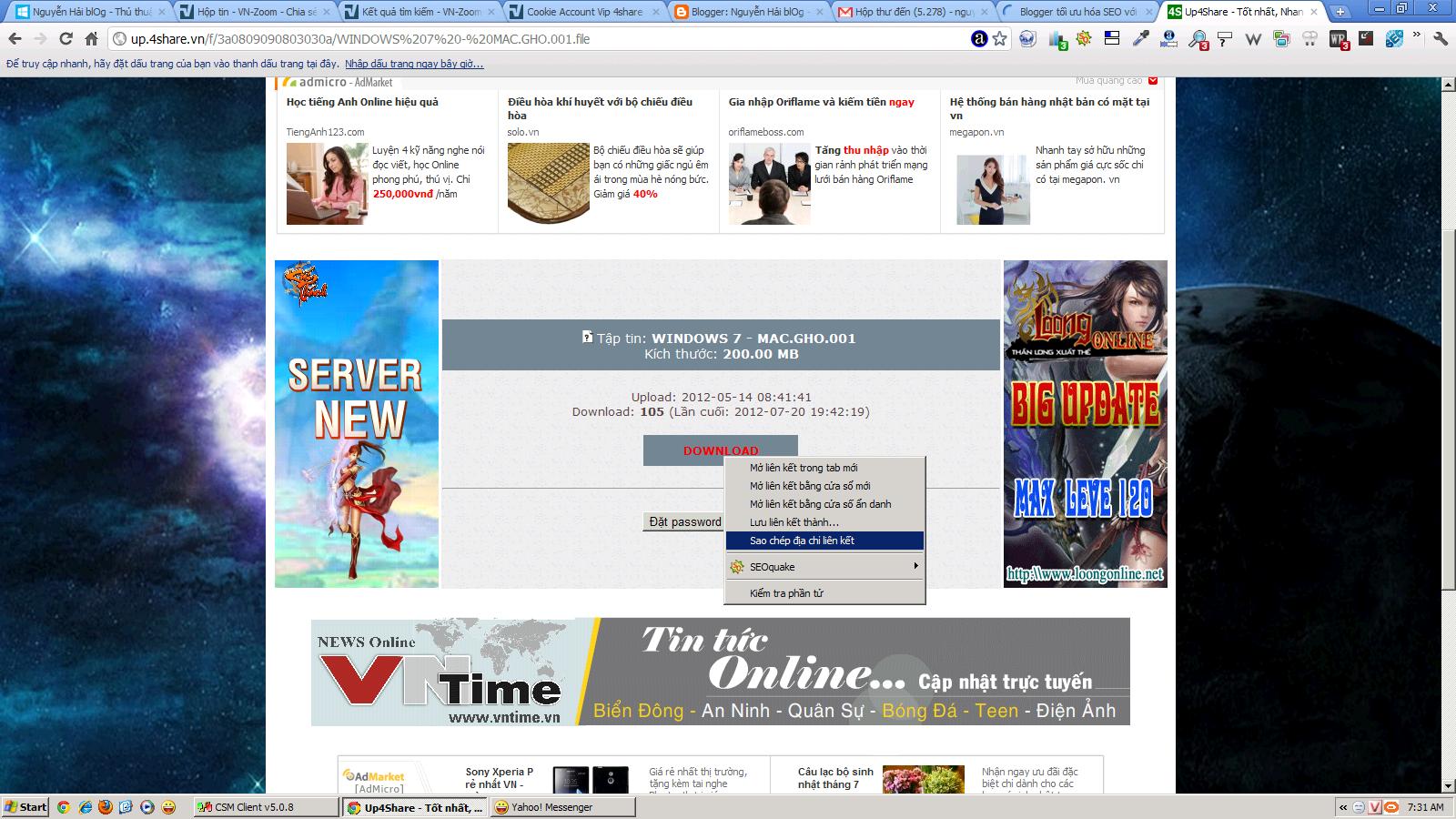Click the Alexa 'a' icon in address bar
The width and height of the screenshot is (1456, 819).
[979, 39]
